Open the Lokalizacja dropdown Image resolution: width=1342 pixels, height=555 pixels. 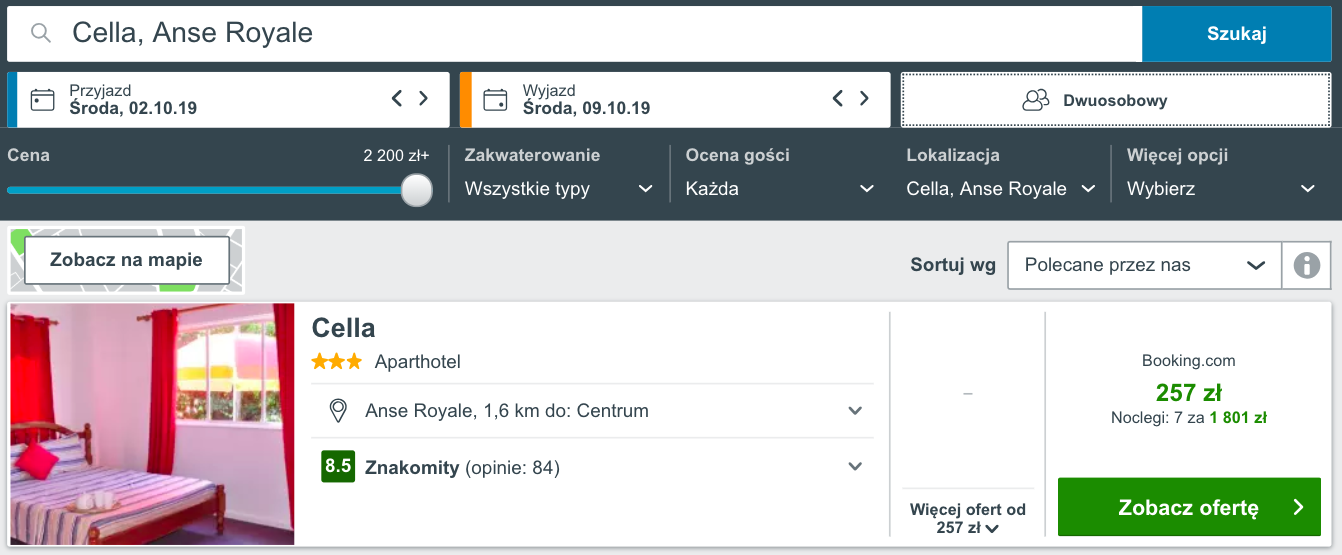coord(1001,189)
